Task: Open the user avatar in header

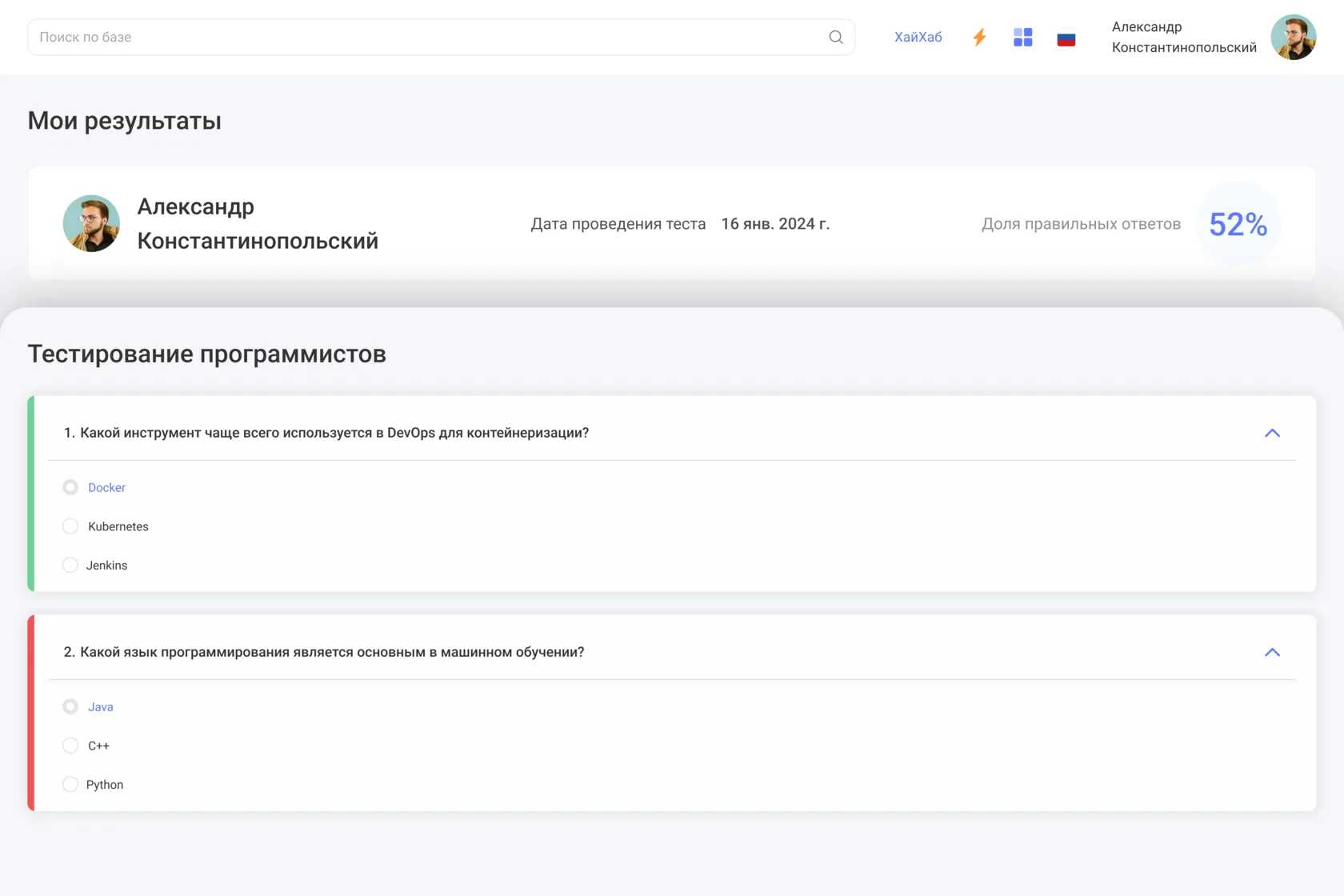Action: [1293, 38]
